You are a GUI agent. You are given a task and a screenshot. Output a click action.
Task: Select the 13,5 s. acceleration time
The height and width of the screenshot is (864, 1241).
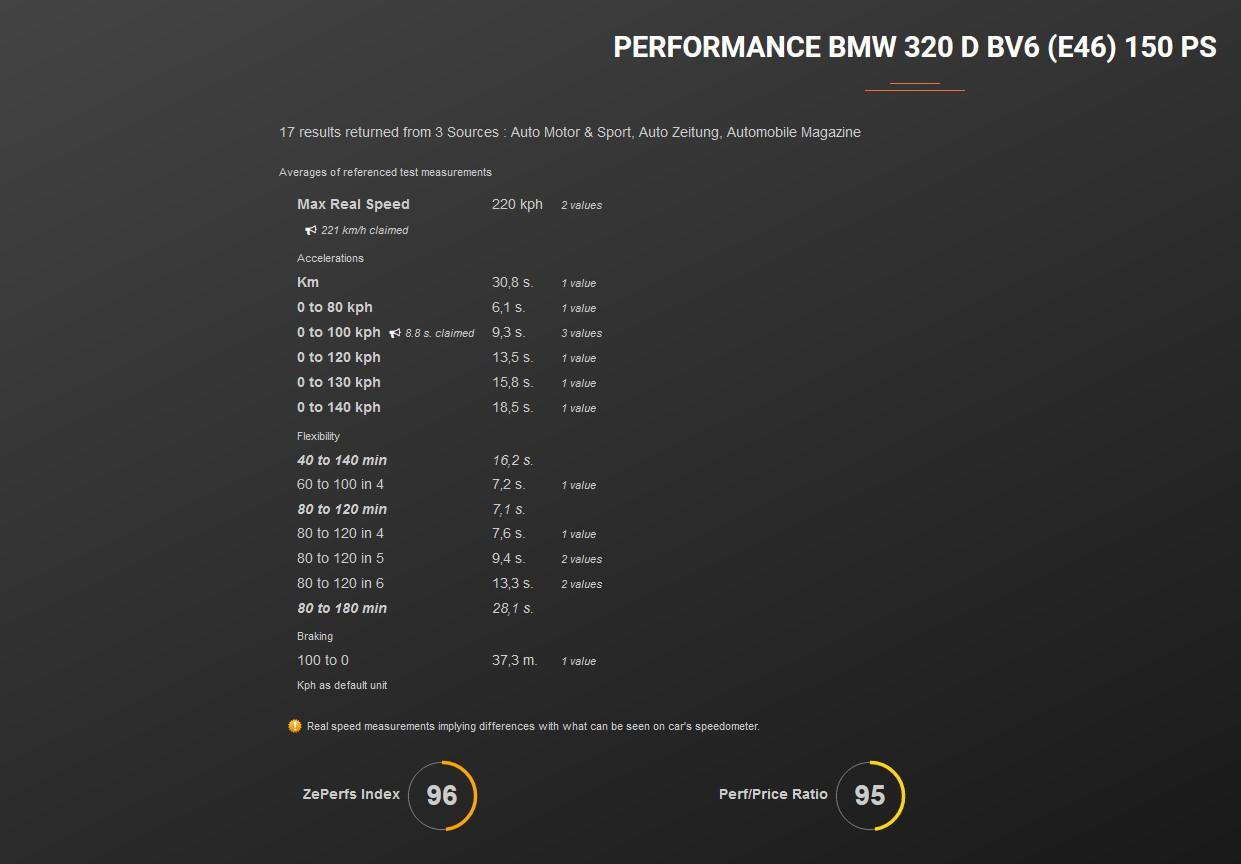512,357
